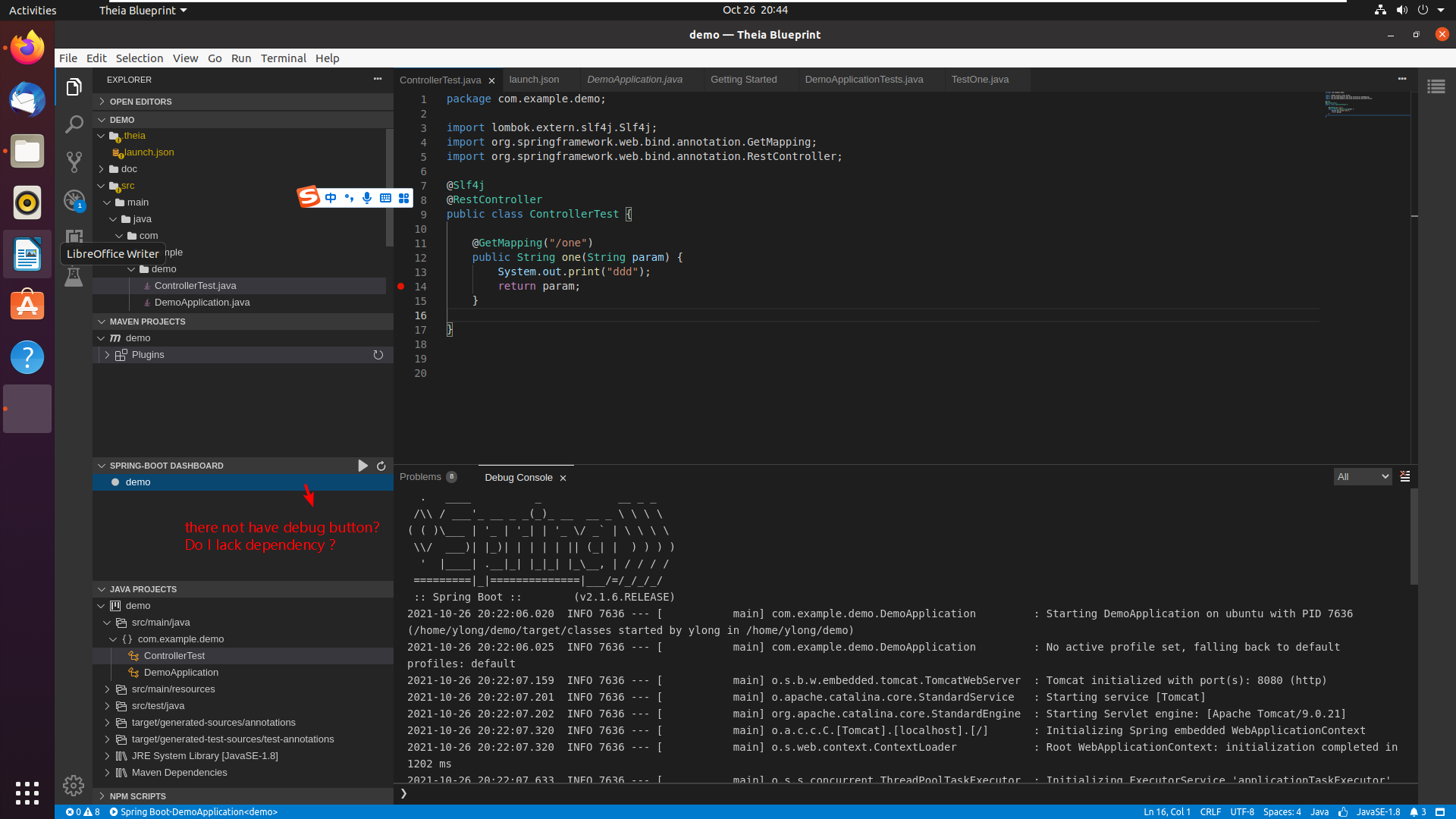This screenshot has width=1456, height=819.
Task: Refresh the Spring-Boot Dashboard
Action: pos(381,466)
